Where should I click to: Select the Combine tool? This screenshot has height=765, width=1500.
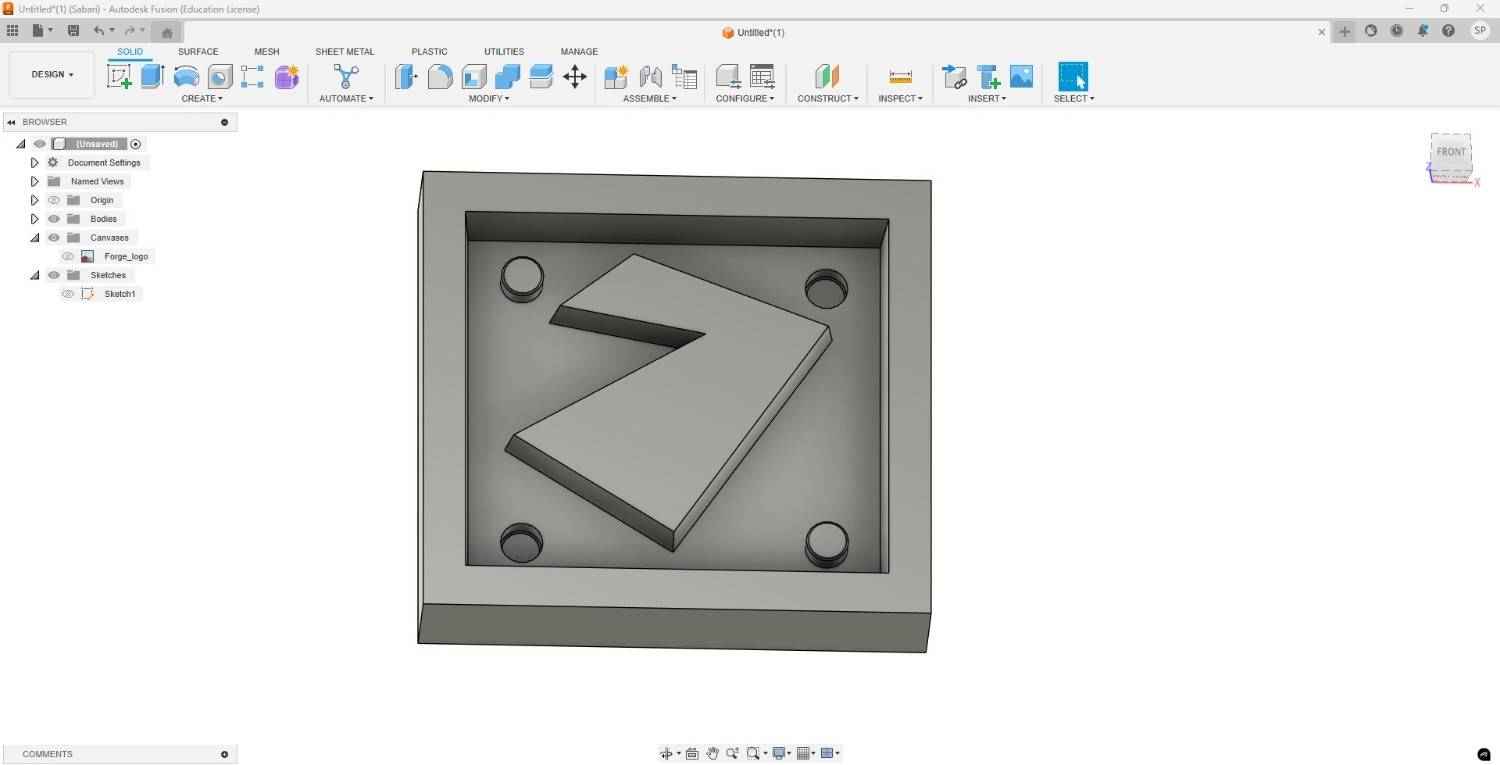(x=508, y=76)
